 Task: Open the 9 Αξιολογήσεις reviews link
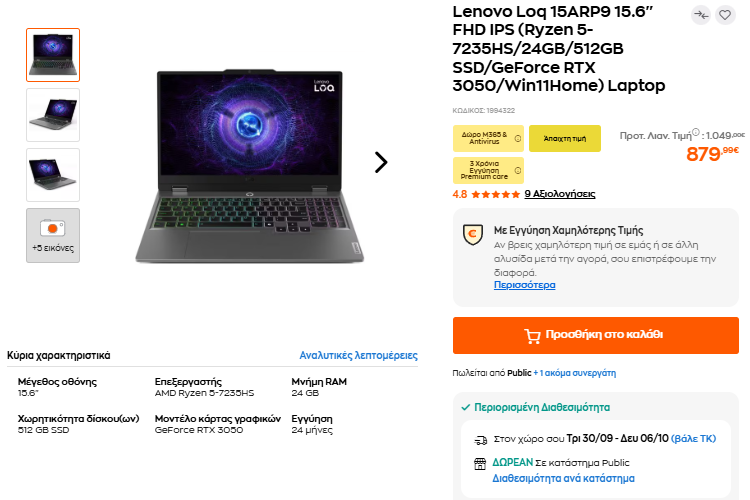click(559, 194)
